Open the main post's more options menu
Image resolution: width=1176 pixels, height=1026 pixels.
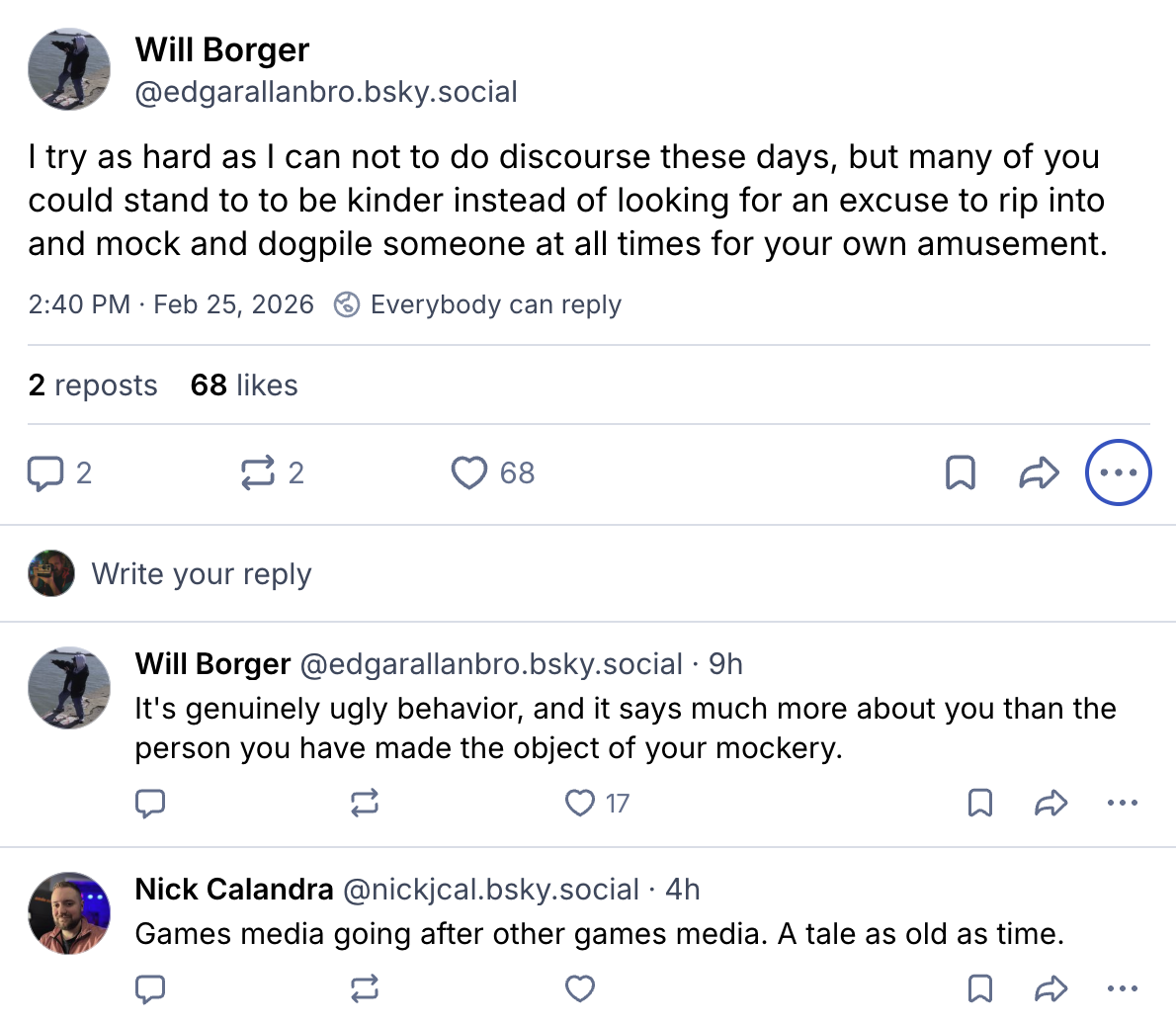click(1118, 473)
